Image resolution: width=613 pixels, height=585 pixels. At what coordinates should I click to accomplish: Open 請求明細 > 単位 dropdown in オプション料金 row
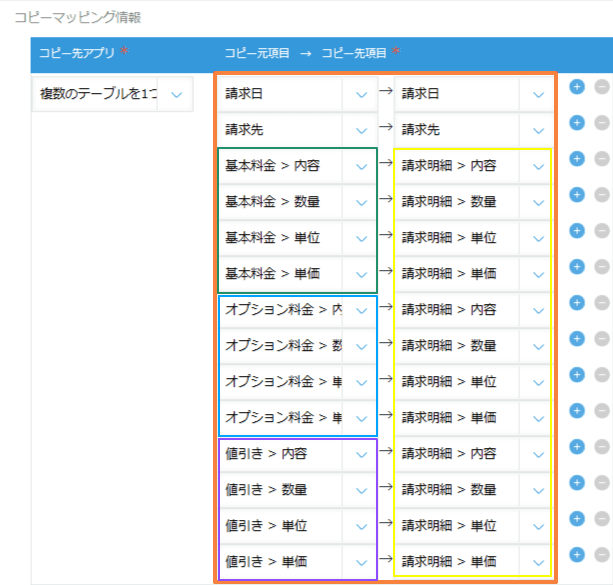(474, 382)
